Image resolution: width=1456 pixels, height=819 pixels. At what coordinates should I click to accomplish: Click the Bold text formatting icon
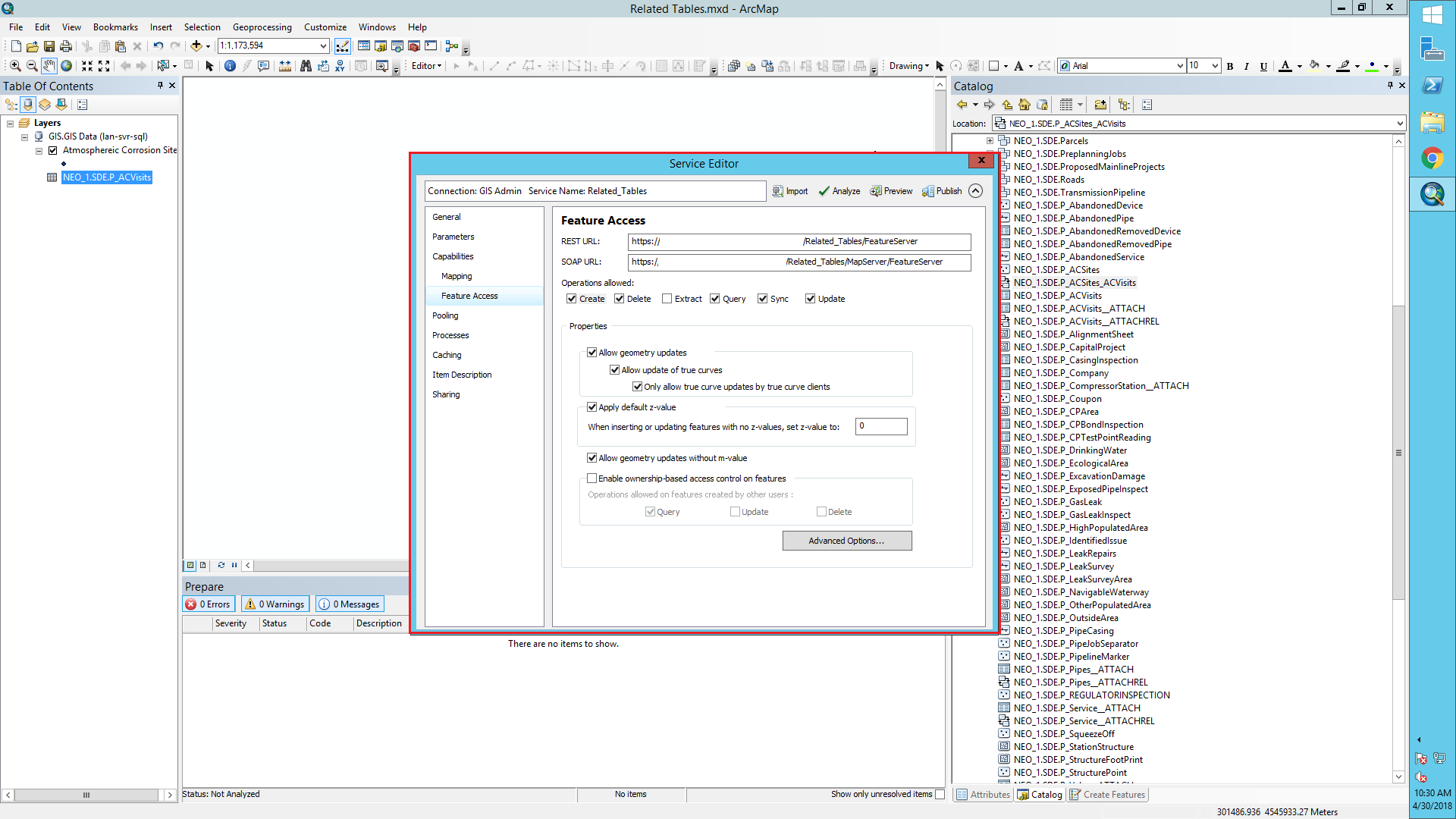coord(1230,66)
